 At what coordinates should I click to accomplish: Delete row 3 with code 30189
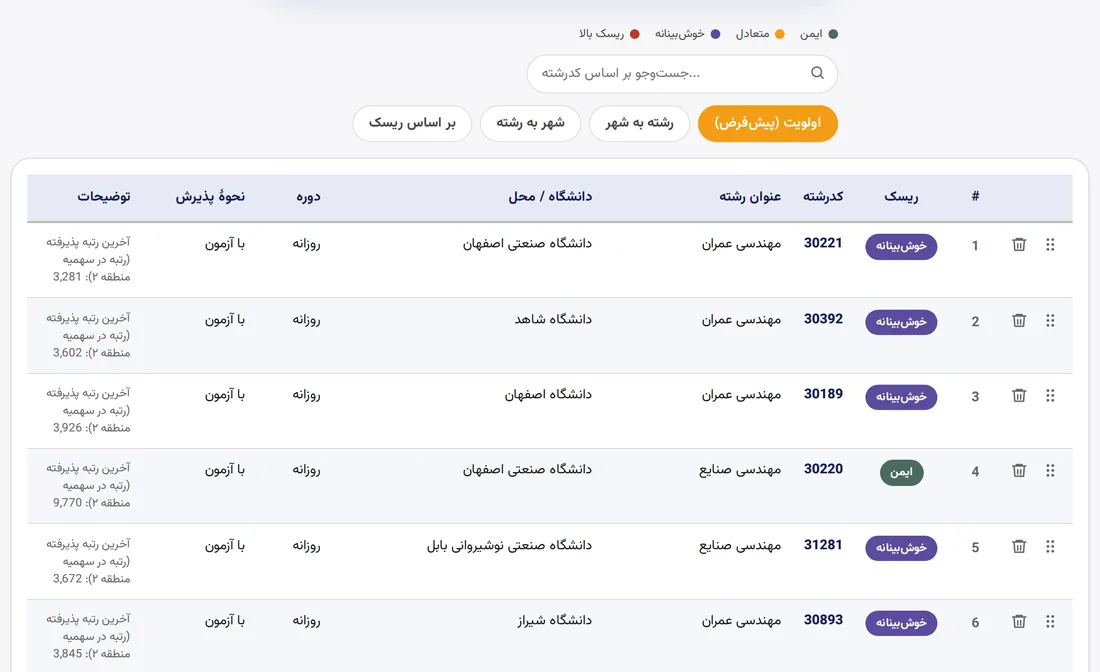pyautogui.click(x=1019, y=396)
